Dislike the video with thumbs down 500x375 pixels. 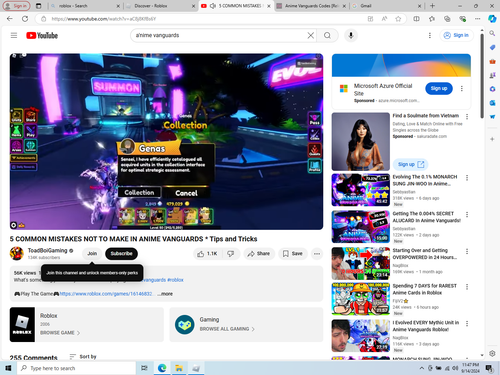click(x=231, y=254)
